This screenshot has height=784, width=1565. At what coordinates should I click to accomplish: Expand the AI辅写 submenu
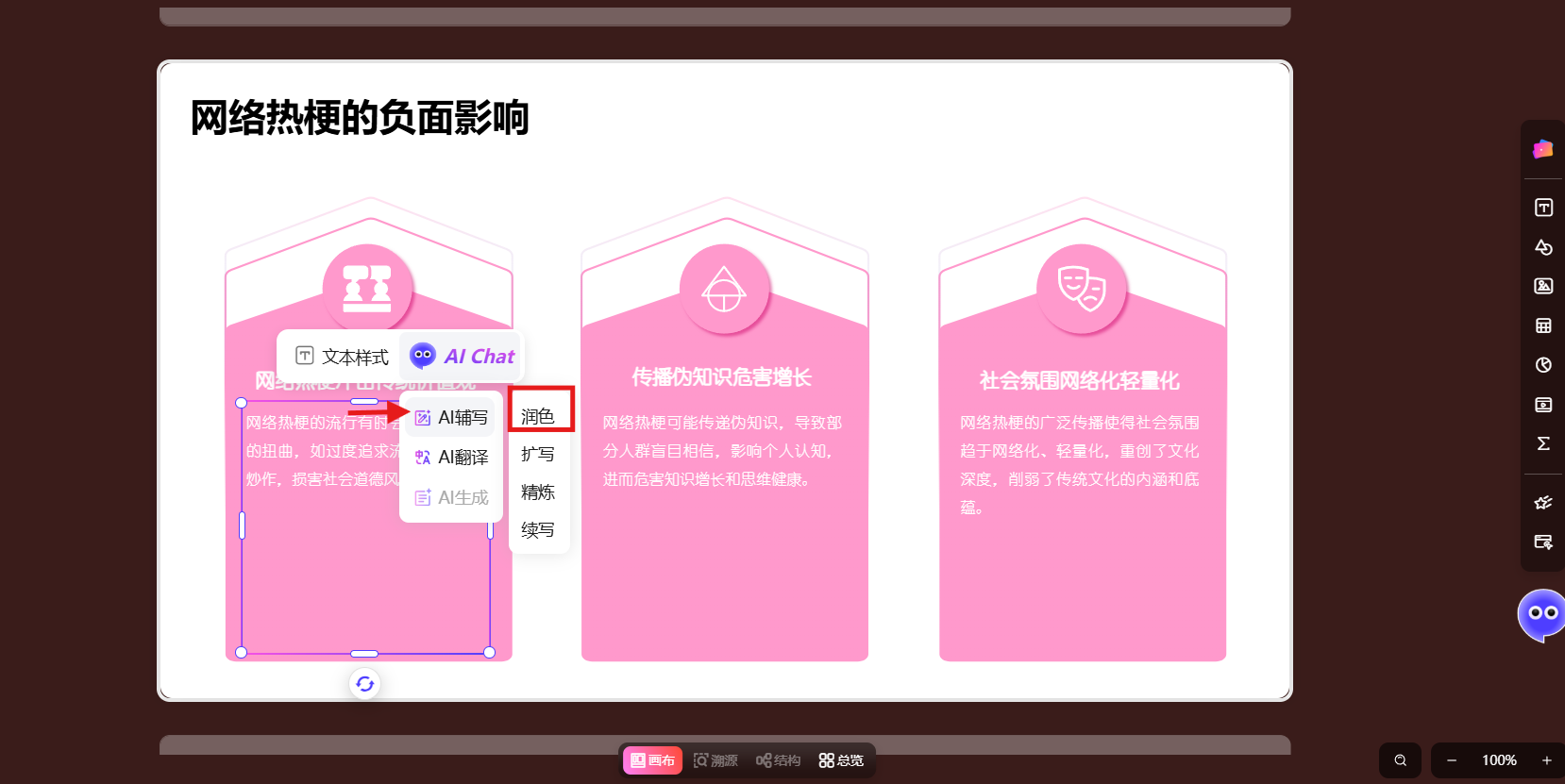(x=451, y=418)
